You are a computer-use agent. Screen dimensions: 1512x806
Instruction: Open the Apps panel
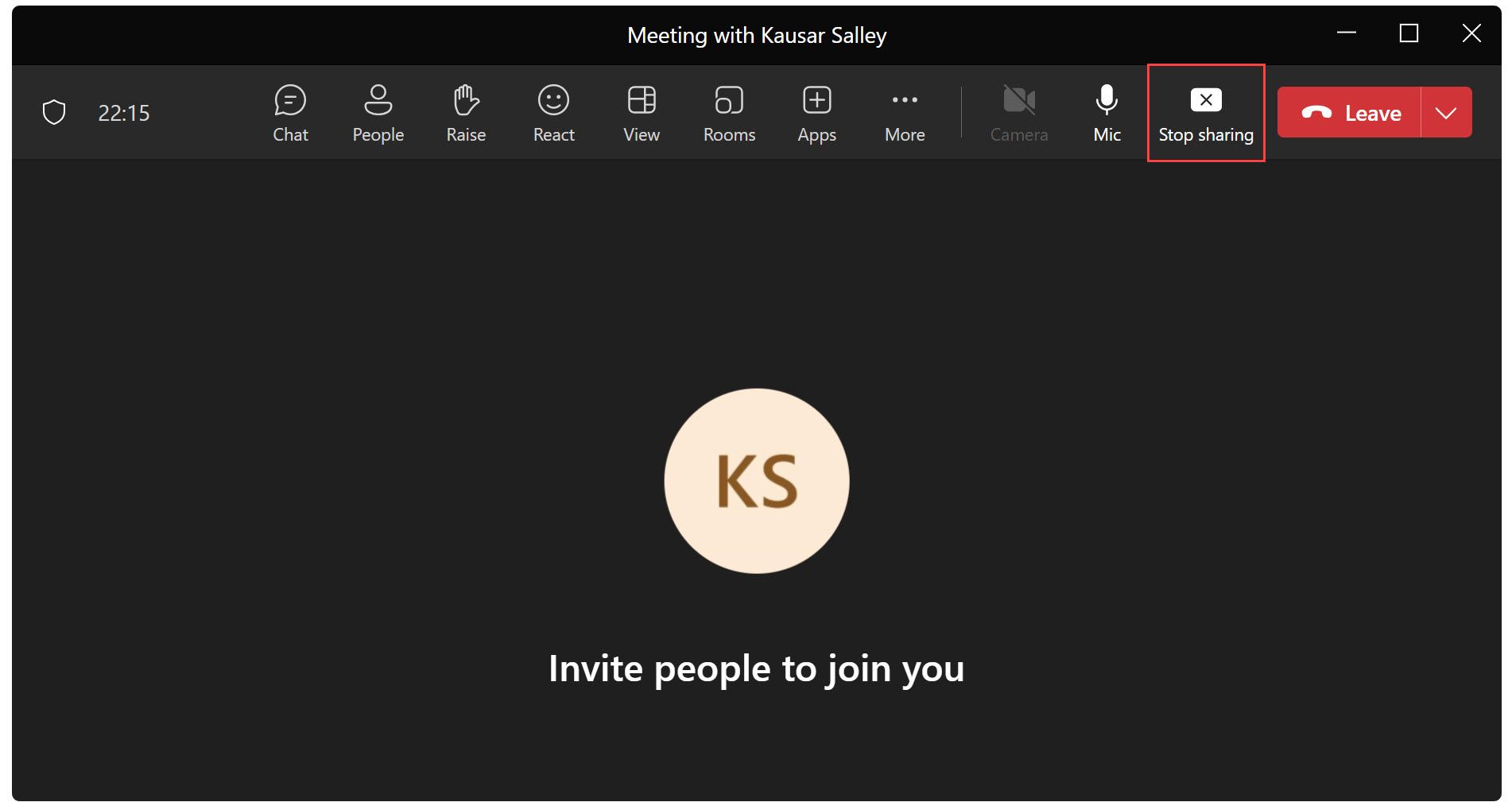816,112
